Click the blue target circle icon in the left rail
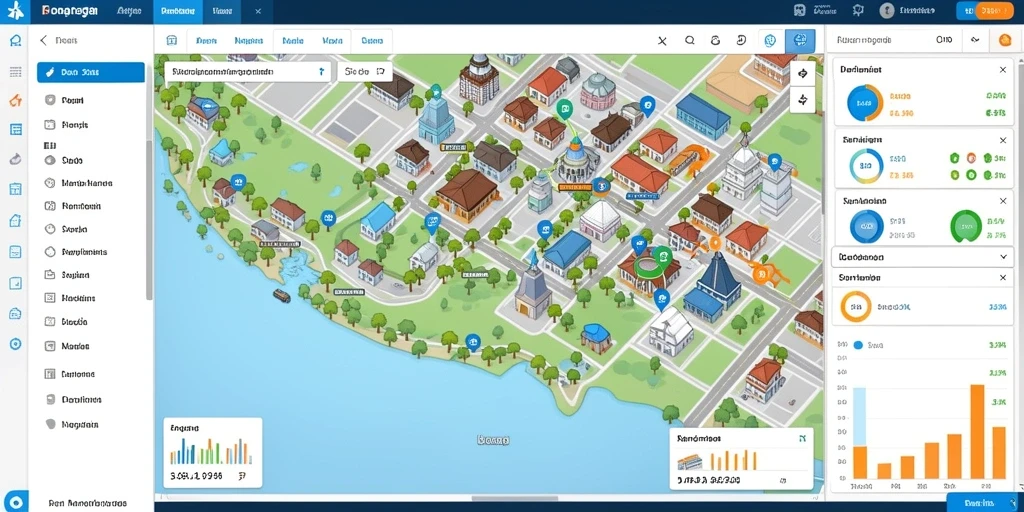 coord(16,344)
